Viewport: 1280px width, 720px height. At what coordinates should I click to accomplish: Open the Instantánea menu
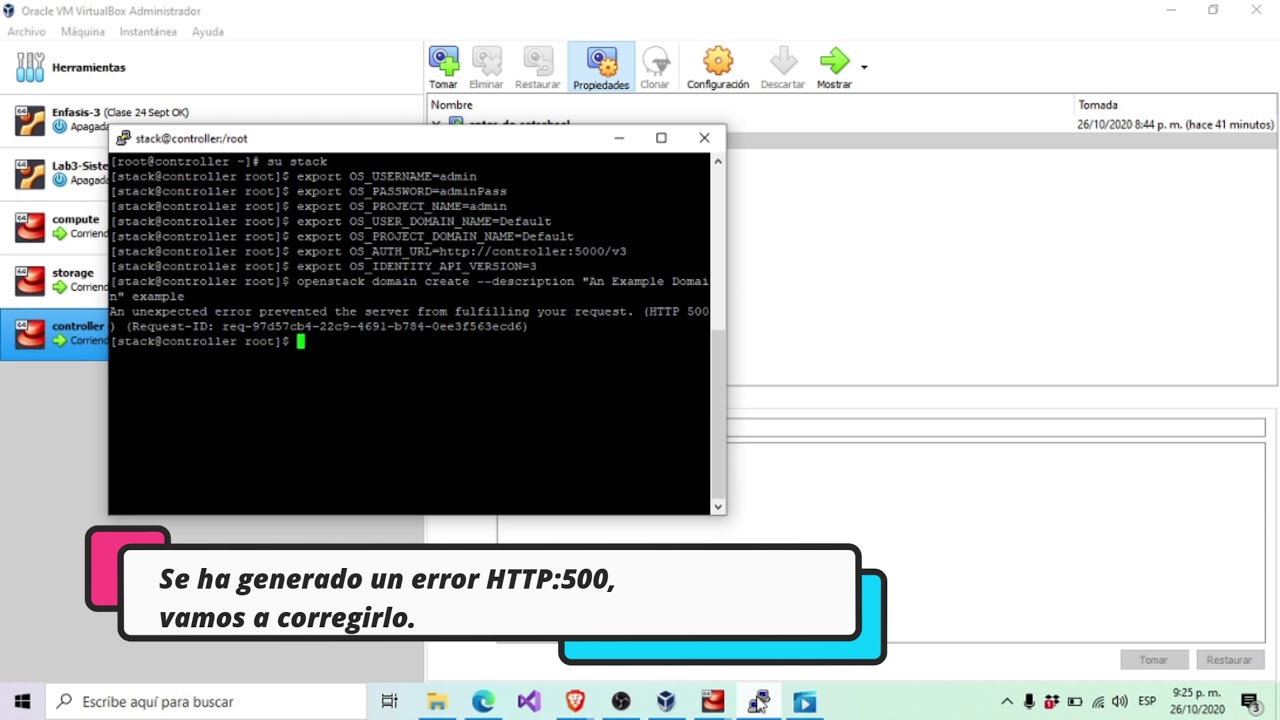tap(148, 32)
